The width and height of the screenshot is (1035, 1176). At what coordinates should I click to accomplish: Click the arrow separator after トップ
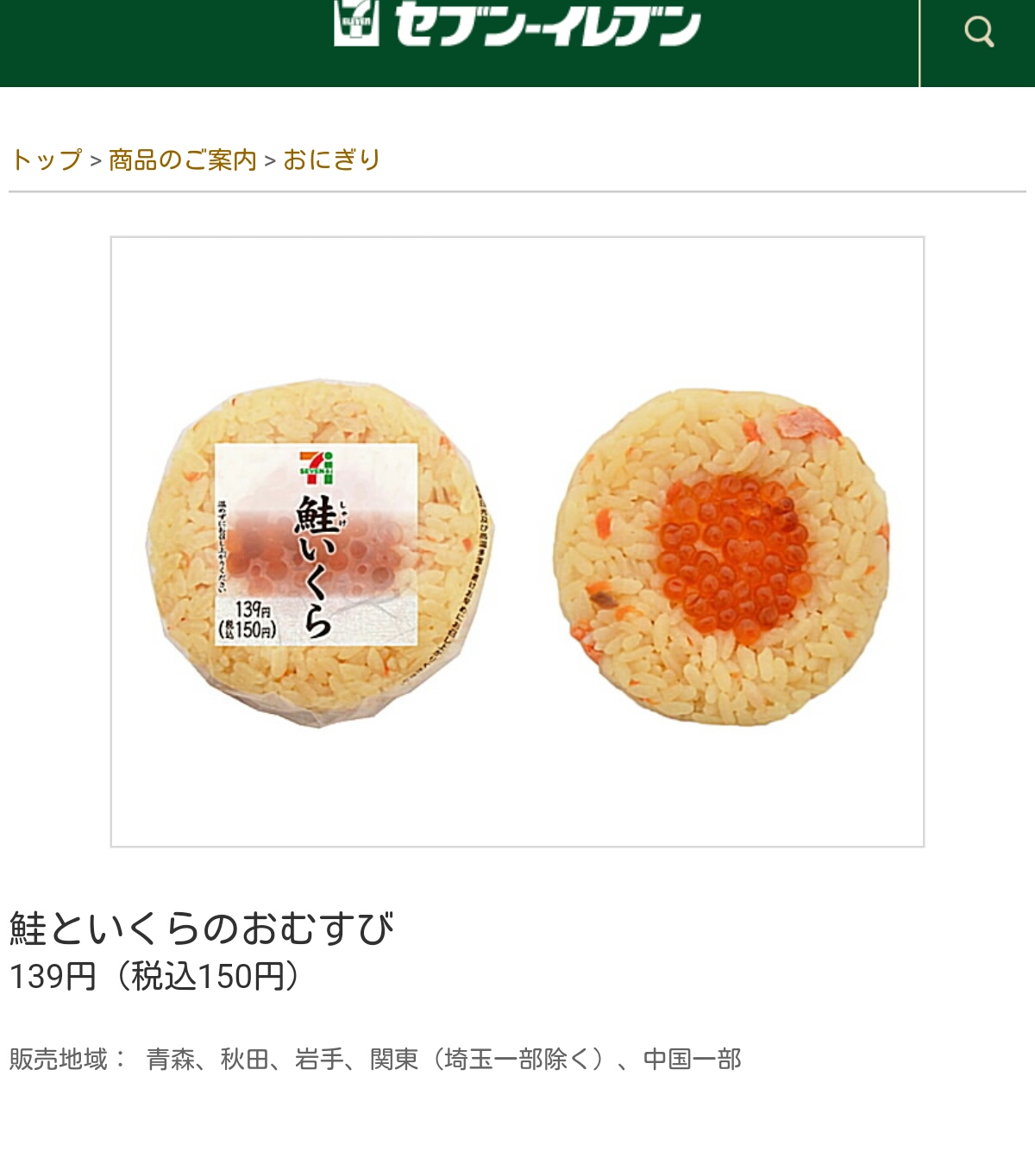pos(96,161)
